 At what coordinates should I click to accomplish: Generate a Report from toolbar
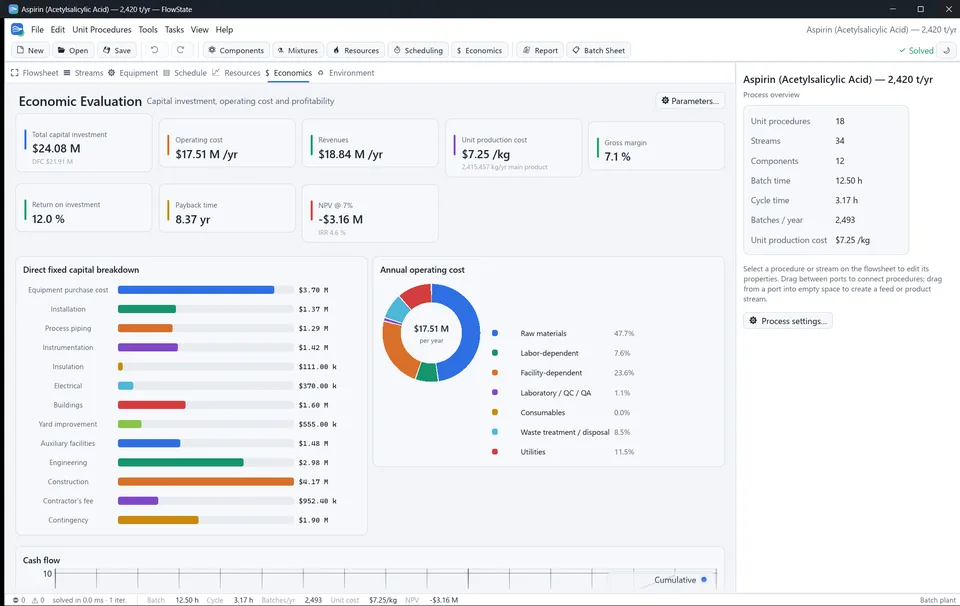541,50
